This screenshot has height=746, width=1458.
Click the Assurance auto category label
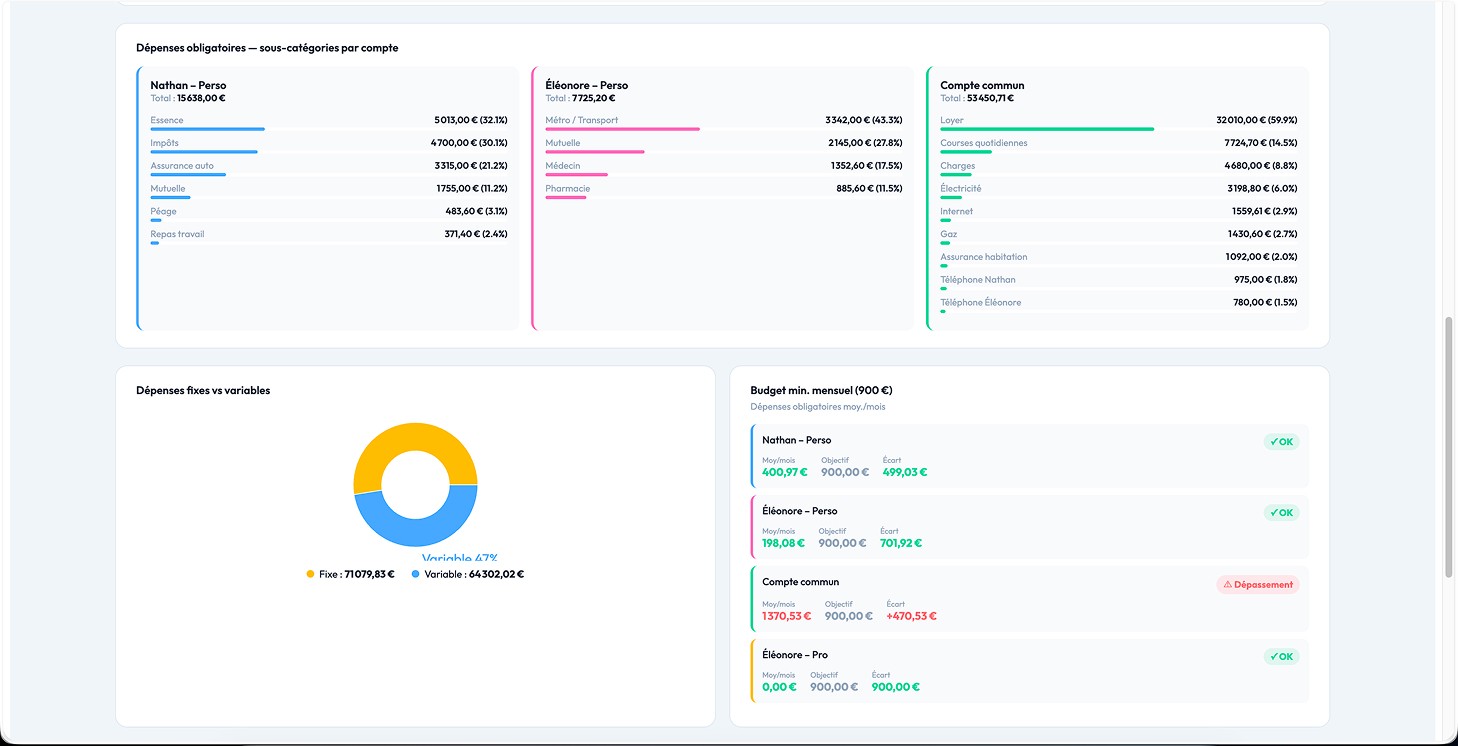182,166
